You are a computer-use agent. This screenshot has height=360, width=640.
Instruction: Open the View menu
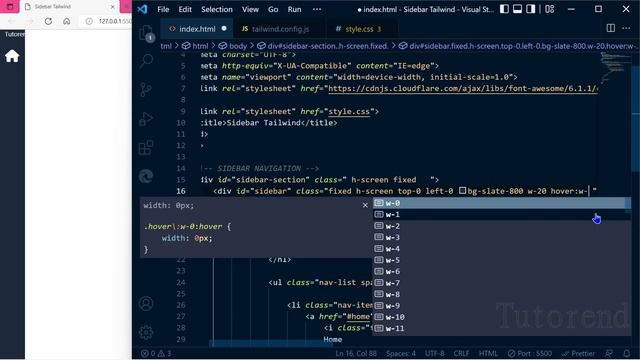point(250,9)
